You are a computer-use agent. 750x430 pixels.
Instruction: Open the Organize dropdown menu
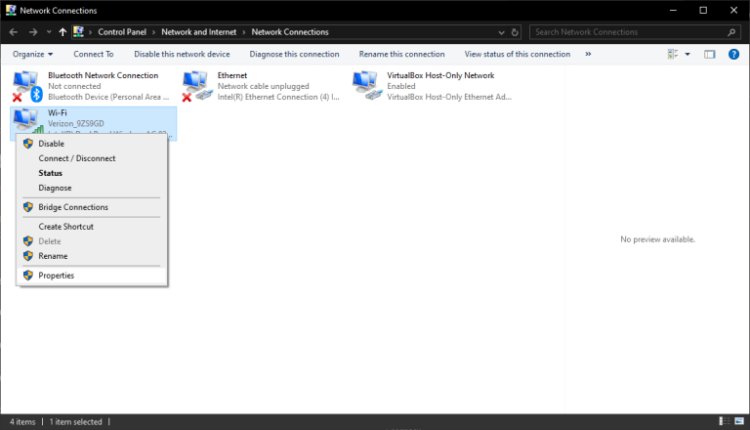[x=33, y=54]
